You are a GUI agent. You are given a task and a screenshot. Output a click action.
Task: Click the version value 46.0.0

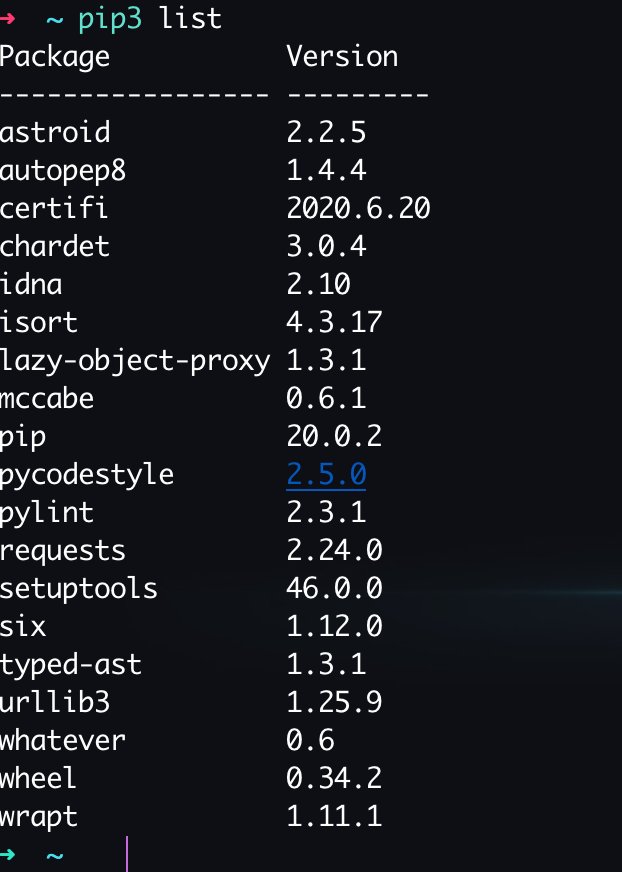point(334,588)
